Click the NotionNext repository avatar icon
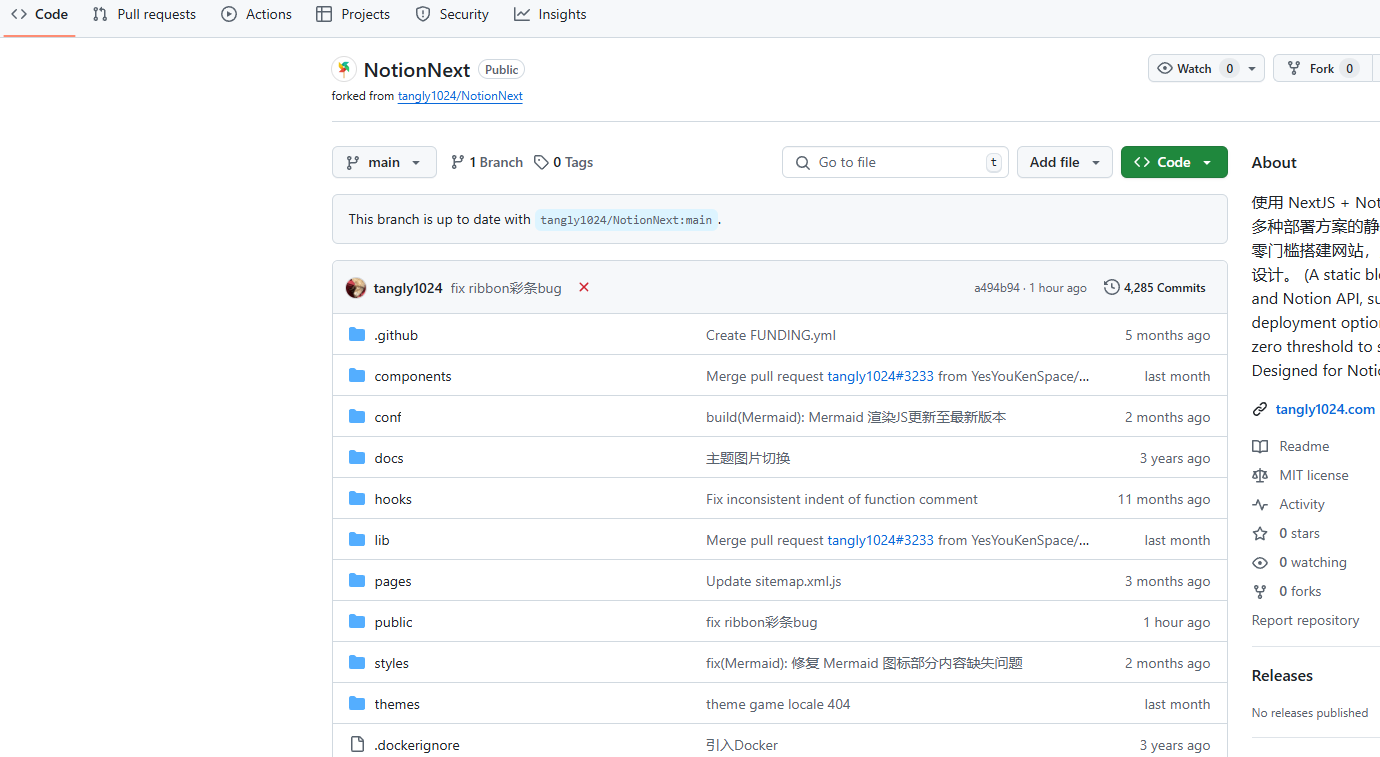 pos(344,69)
